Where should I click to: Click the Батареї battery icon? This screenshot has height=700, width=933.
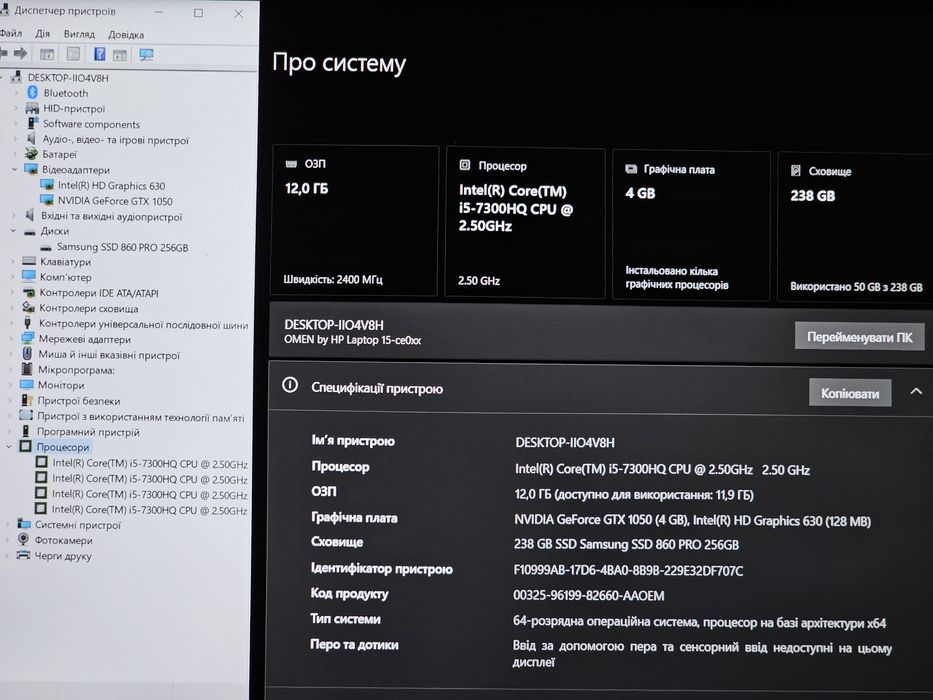31,154
